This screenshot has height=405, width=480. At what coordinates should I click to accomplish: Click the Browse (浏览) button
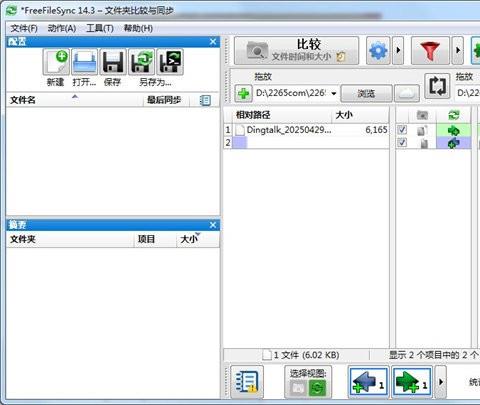tap(366, 93)
